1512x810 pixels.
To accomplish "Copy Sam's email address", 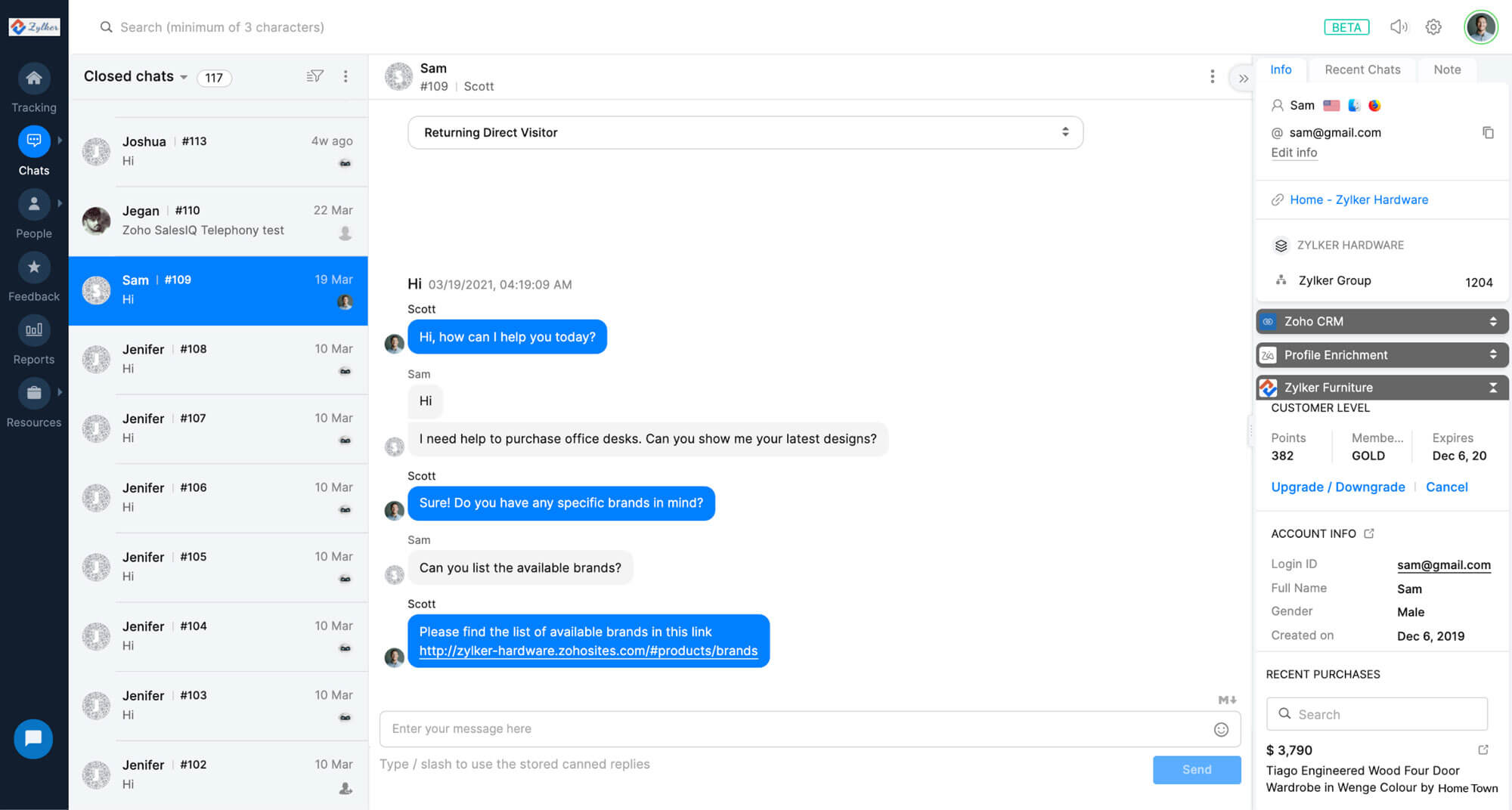I will (1489, 132).
